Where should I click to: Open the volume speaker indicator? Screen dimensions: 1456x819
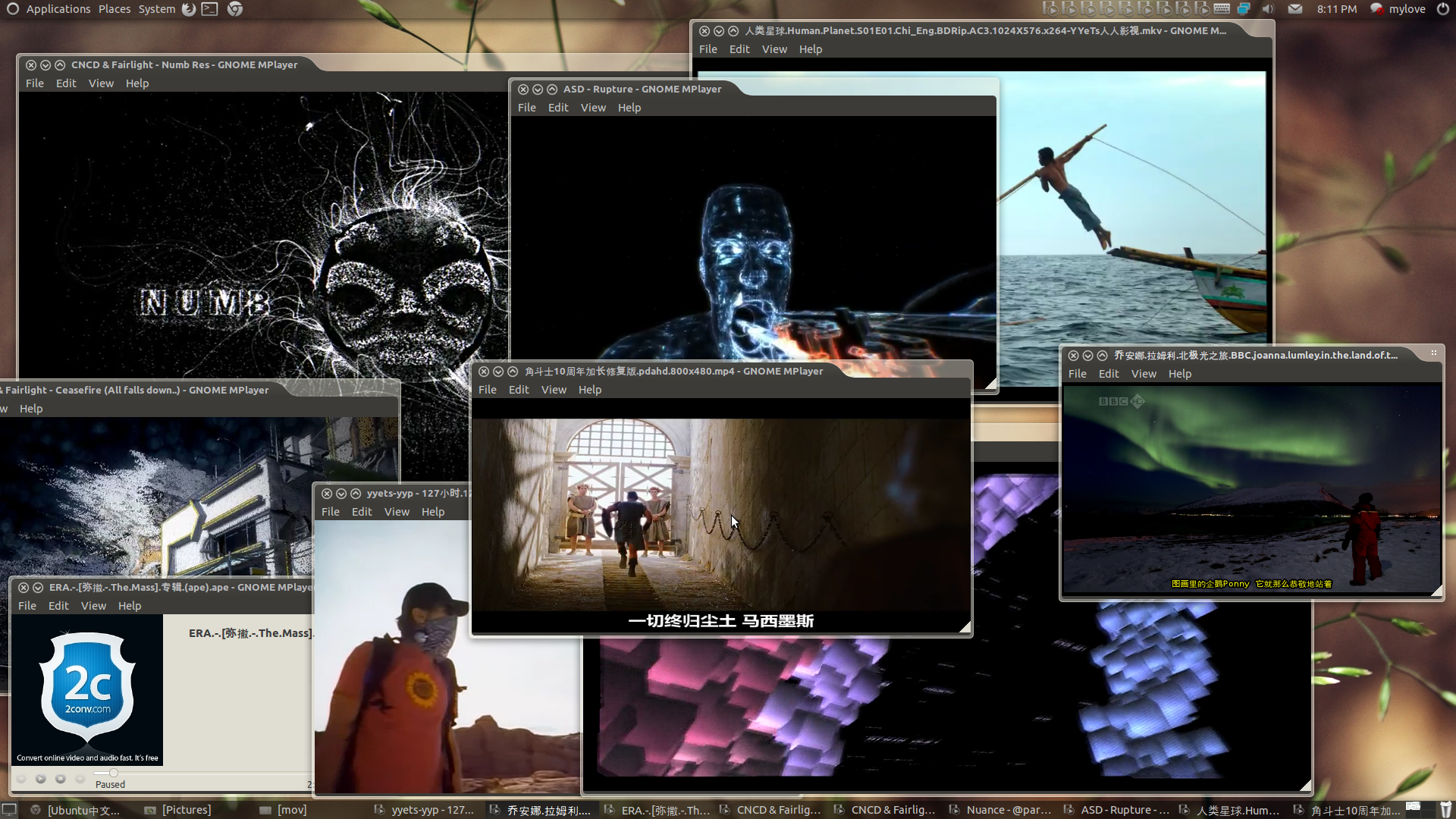tap(1268, 9)
